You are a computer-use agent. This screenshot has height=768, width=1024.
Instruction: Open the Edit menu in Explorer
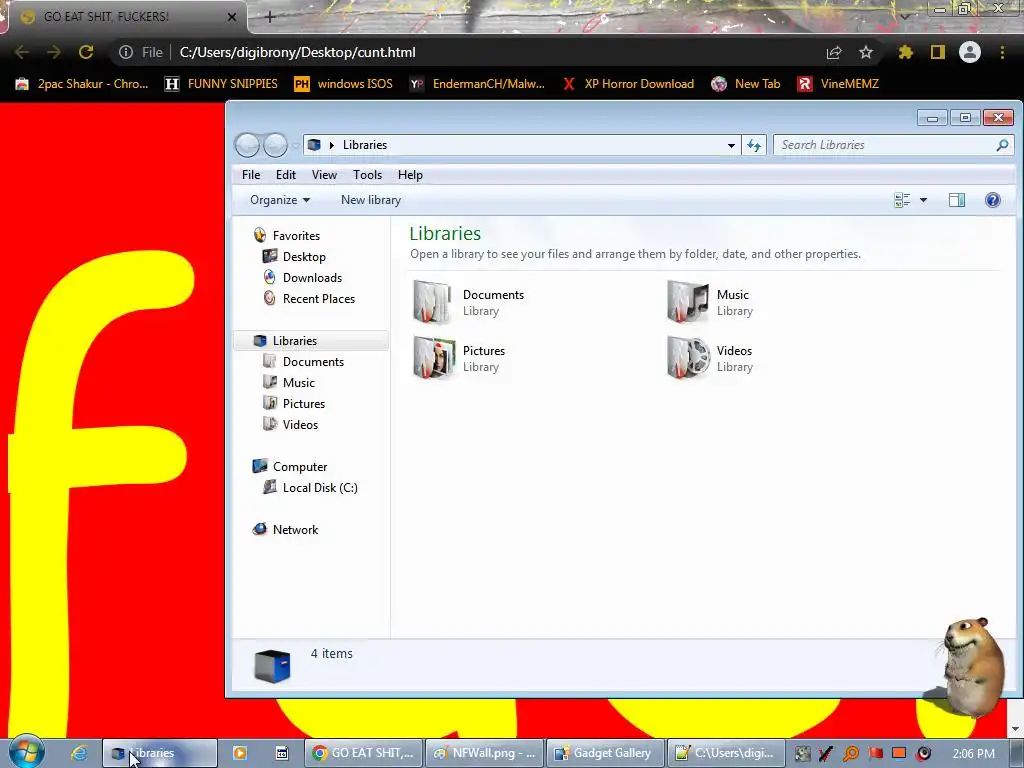[x=285, y=174]
